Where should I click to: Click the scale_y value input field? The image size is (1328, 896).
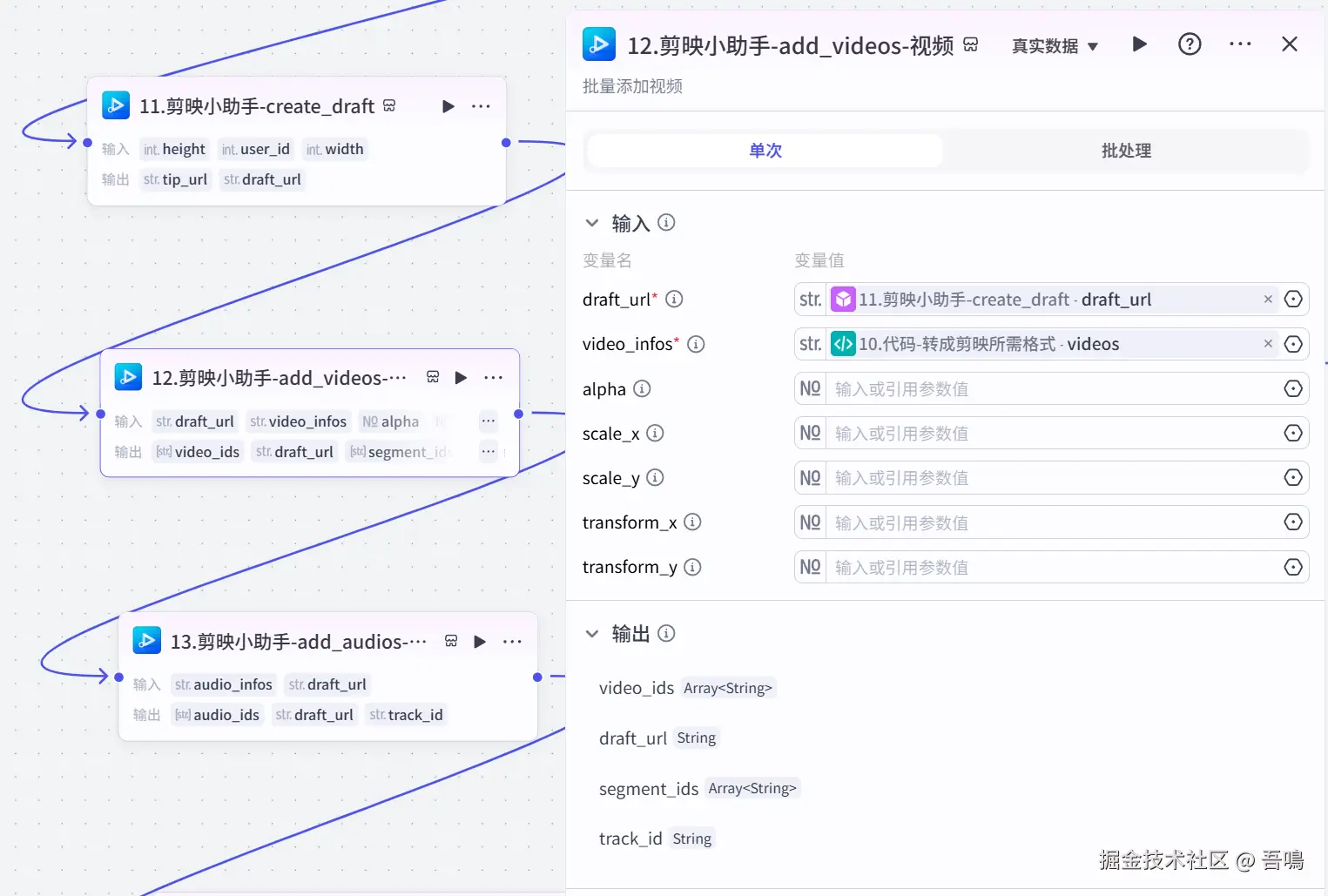click(1054, 477)
